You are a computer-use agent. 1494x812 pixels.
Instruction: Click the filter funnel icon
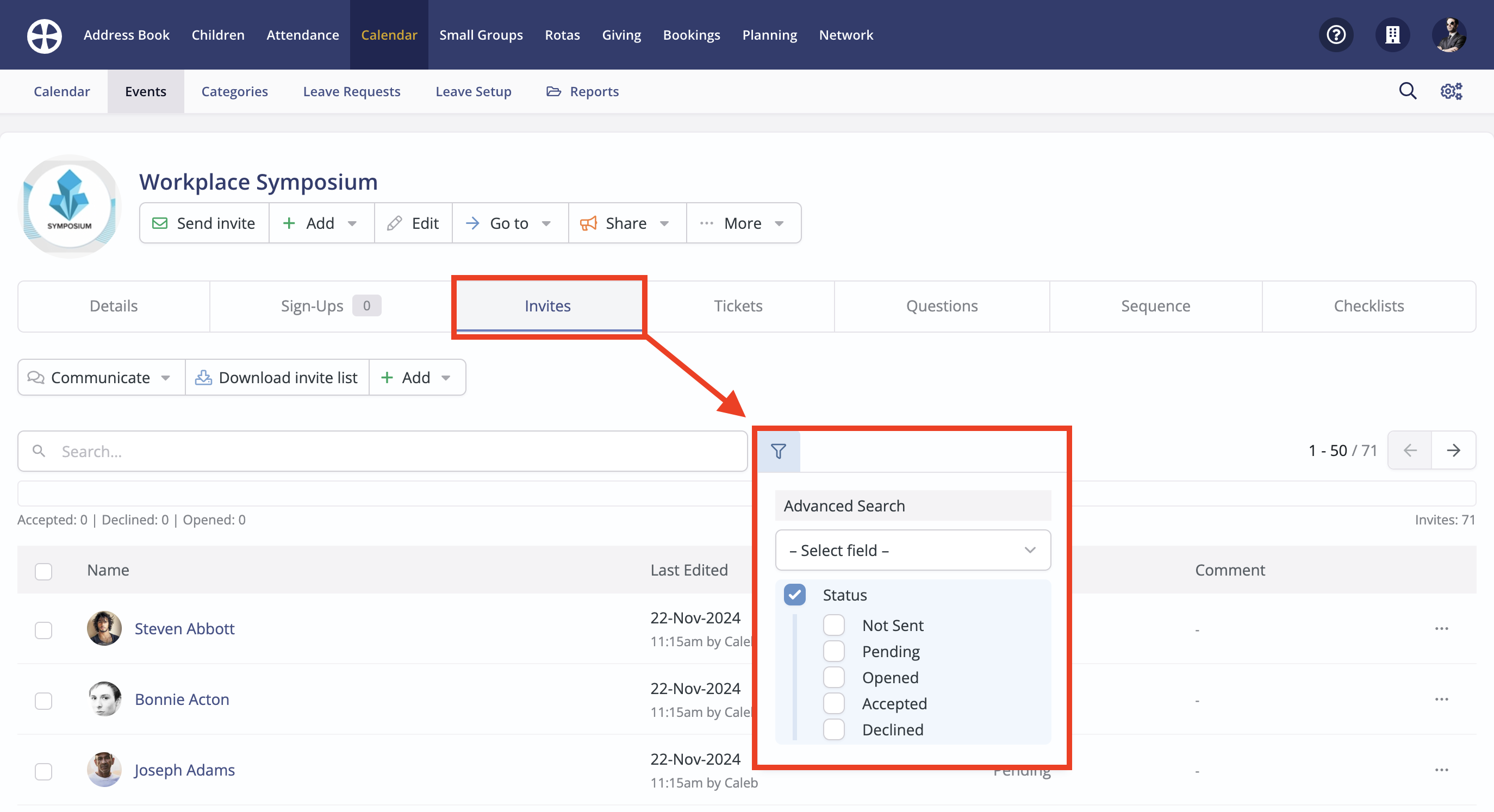click(779, 451)
